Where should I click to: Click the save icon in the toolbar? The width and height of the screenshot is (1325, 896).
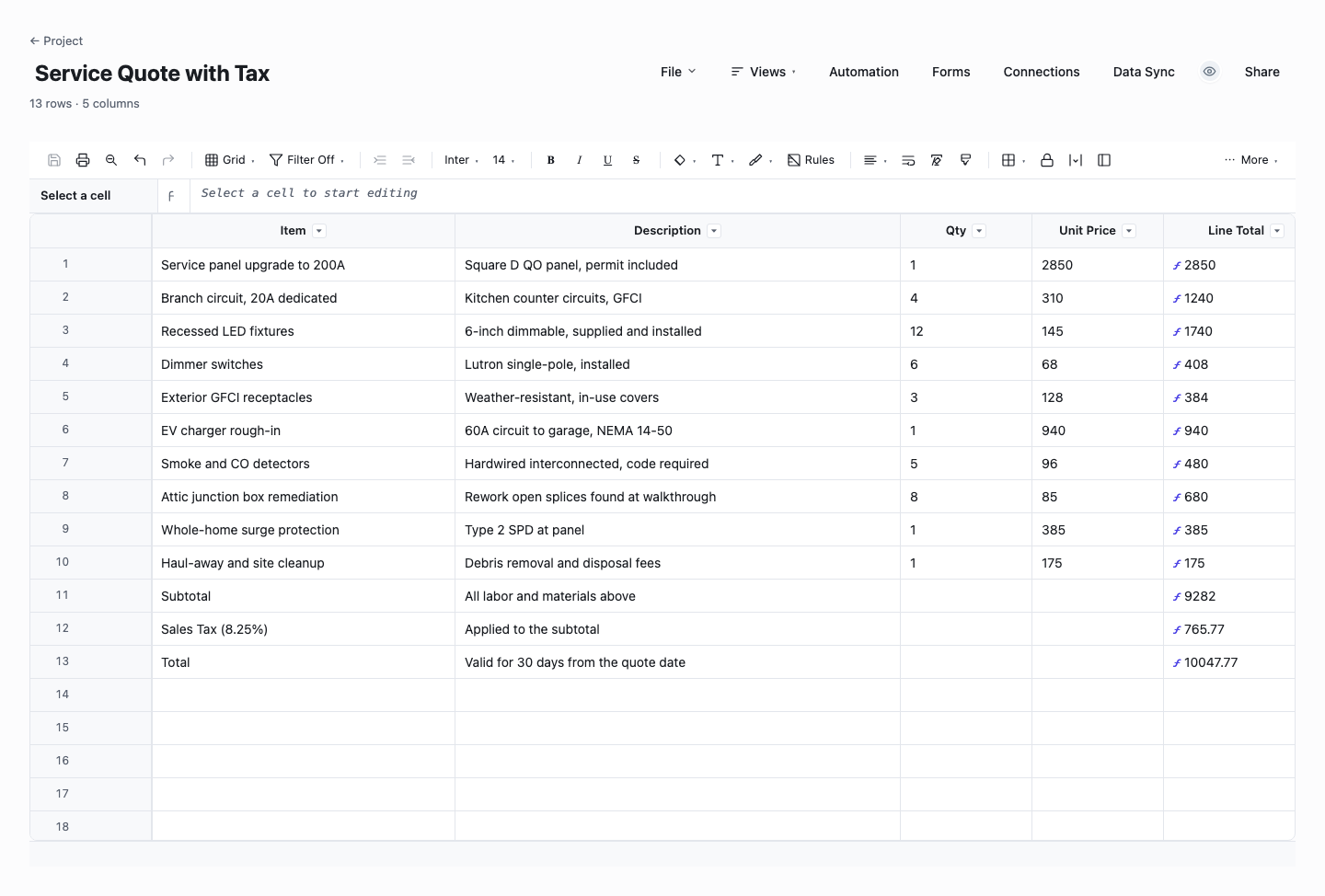[54, 160]
